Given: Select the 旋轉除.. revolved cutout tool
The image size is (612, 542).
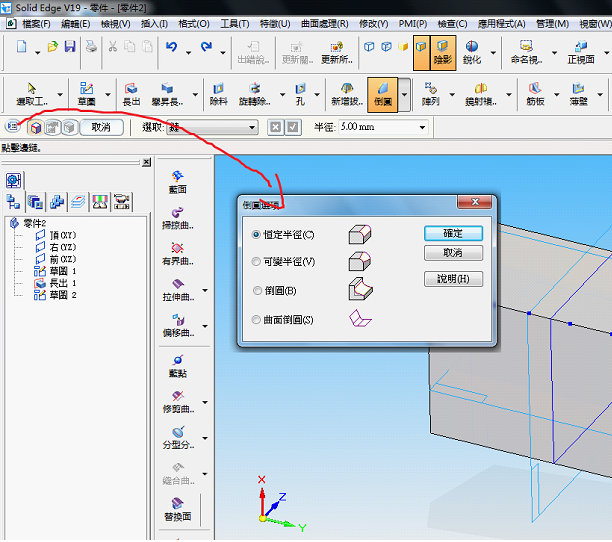Looking at the screenshot, I should [255, 95].
